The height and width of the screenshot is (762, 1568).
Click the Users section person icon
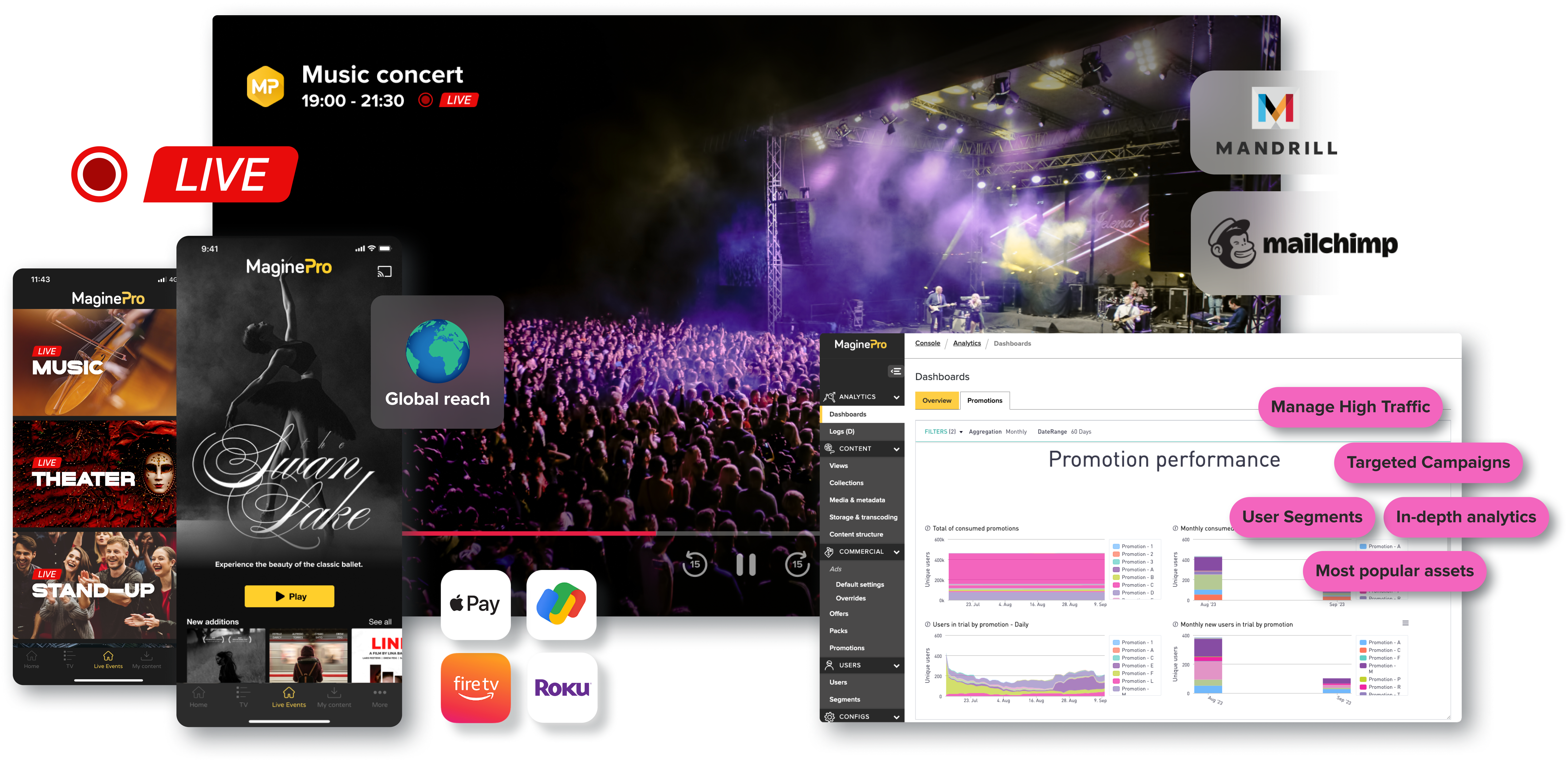pyautogui.click(x=829, y=665)
